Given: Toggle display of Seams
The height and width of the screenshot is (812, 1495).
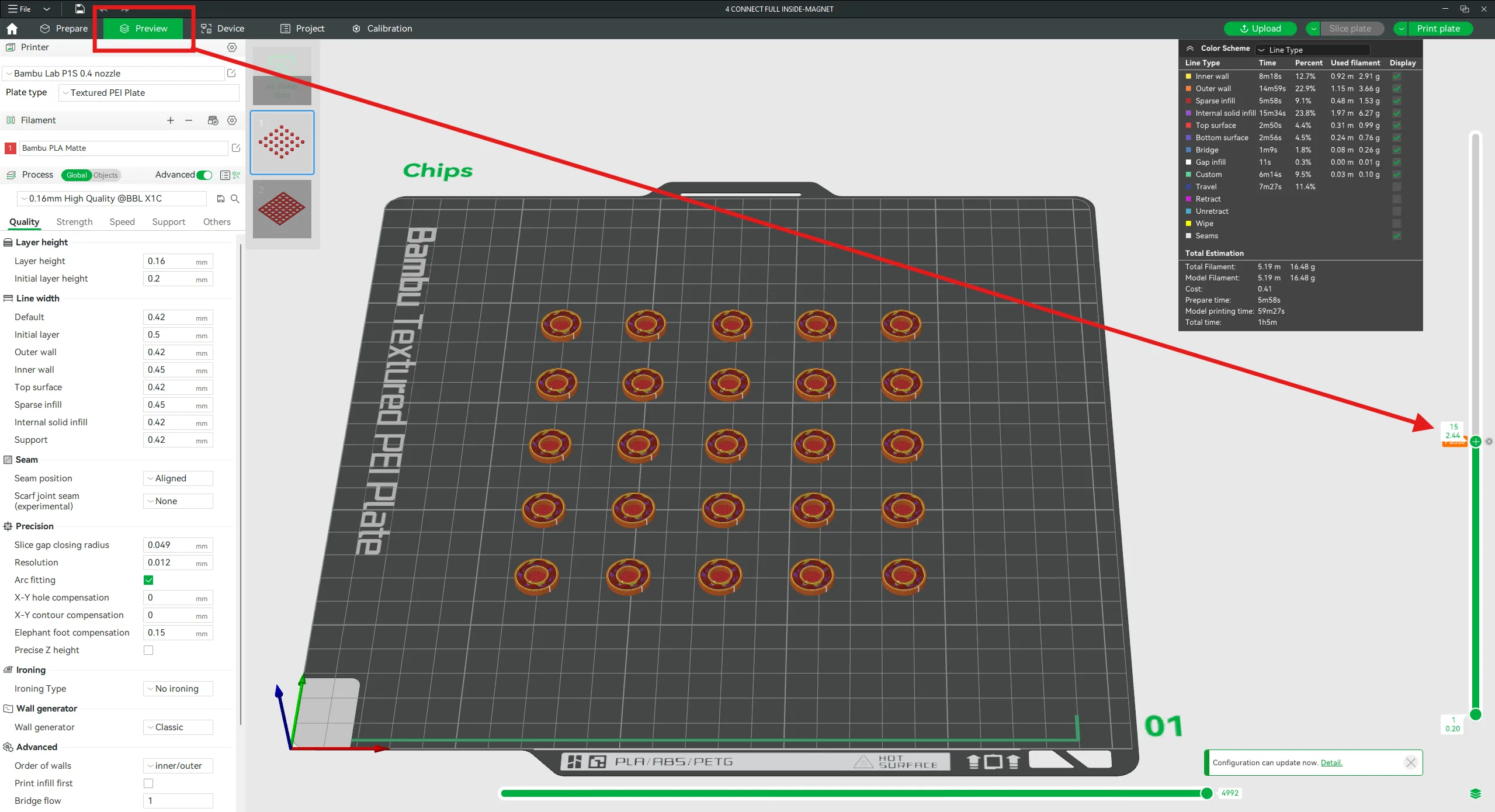Looking at the screenshot, I should (x=1397, y=236).
